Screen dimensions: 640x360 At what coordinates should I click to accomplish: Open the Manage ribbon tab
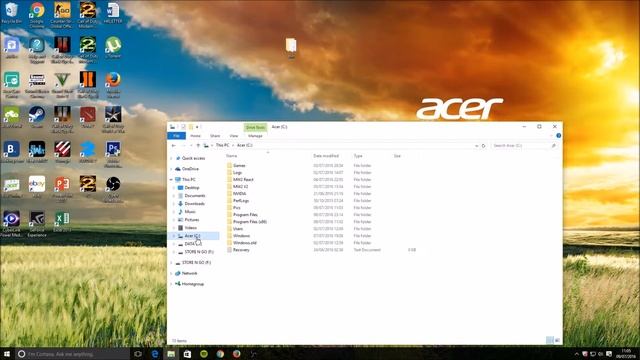(256, 136)
